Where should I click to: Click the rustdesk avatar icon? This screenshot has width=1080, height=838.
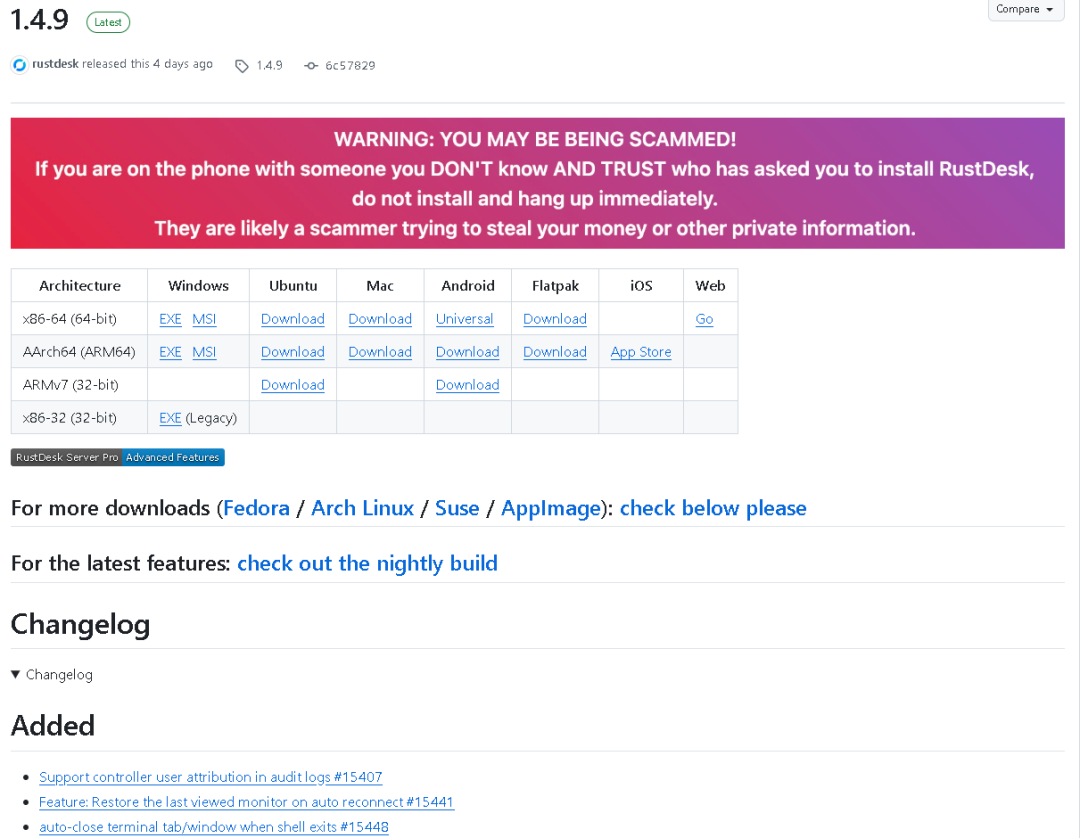19,65
